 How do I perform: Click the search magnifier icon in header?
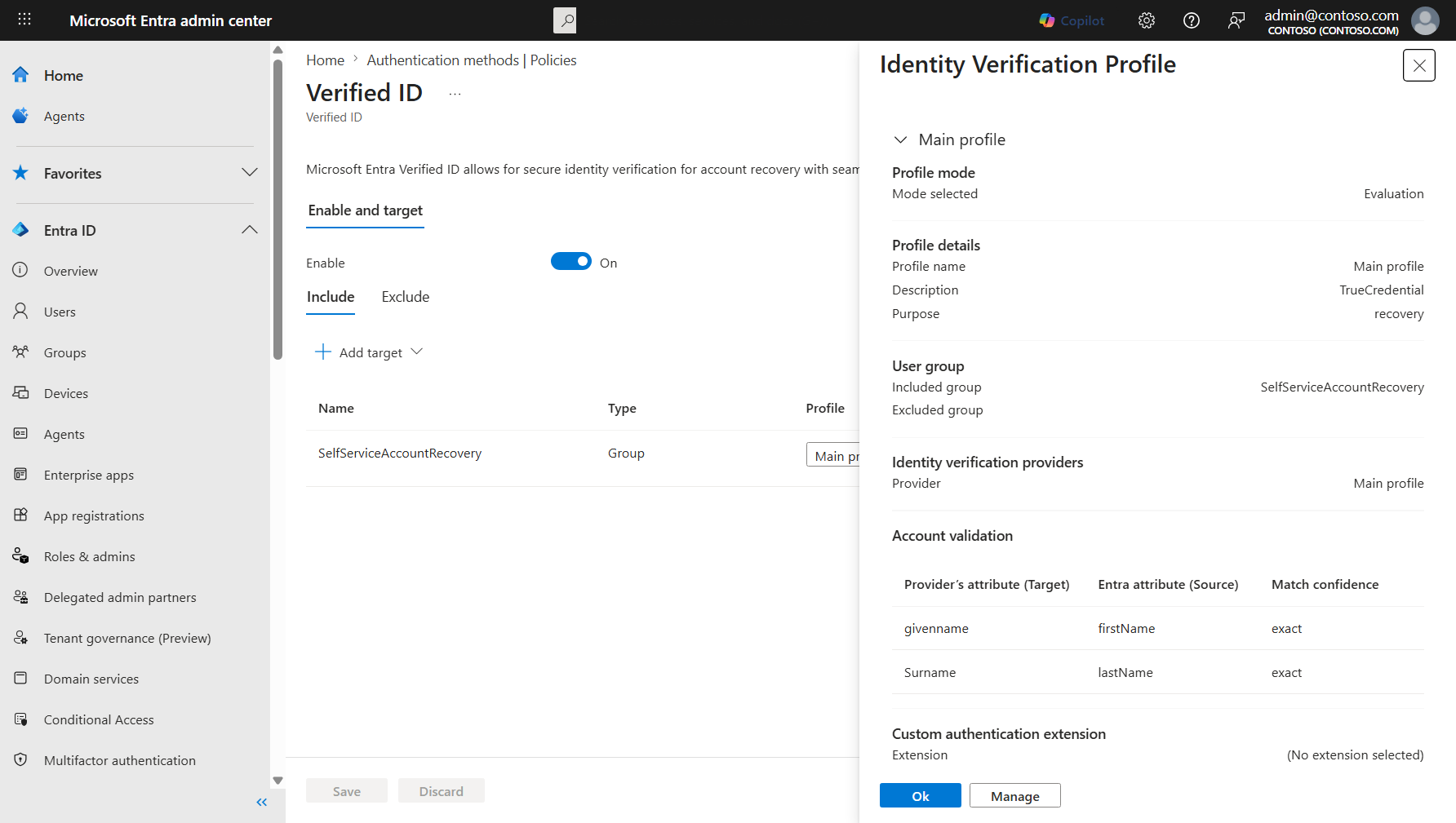[x=565, y=20]
